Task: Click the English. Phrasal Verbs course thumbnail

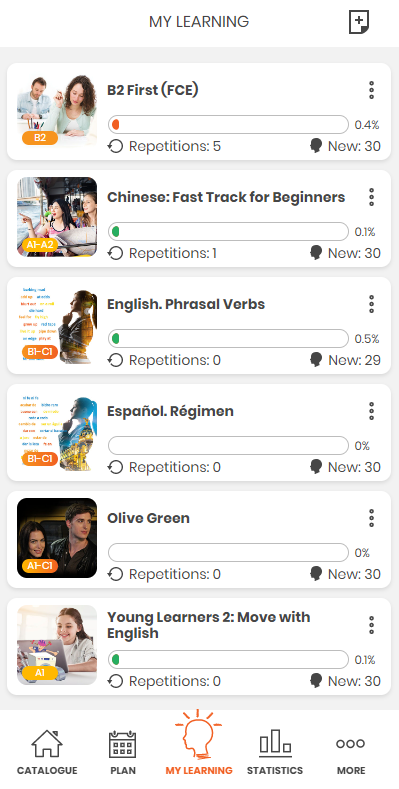Action: pos(57,326)
